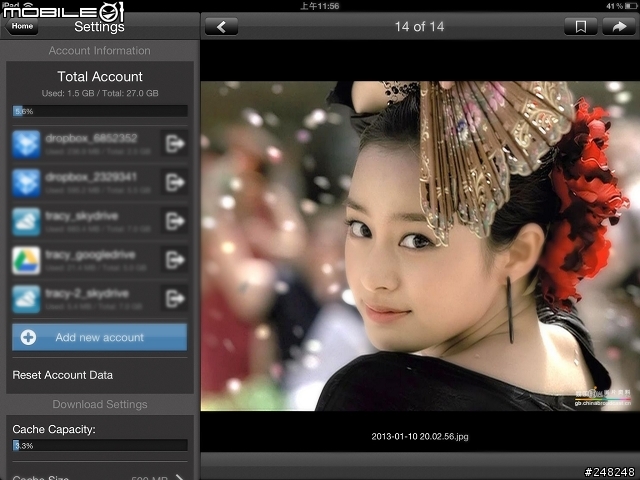Viewport: 640px width, 480px height.
Task: Add a new cloud account
Action: tap(100, 337)
